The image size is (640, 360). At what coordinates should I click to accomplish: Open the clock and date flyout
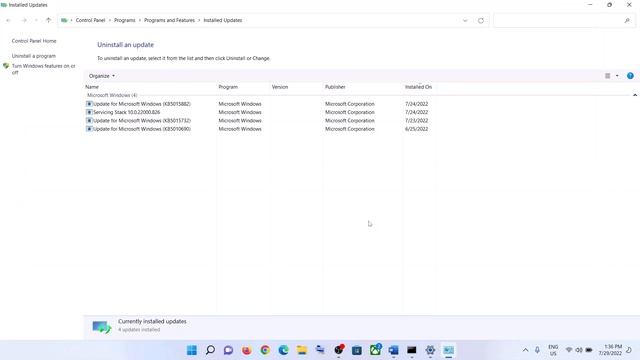pos(611,350)
